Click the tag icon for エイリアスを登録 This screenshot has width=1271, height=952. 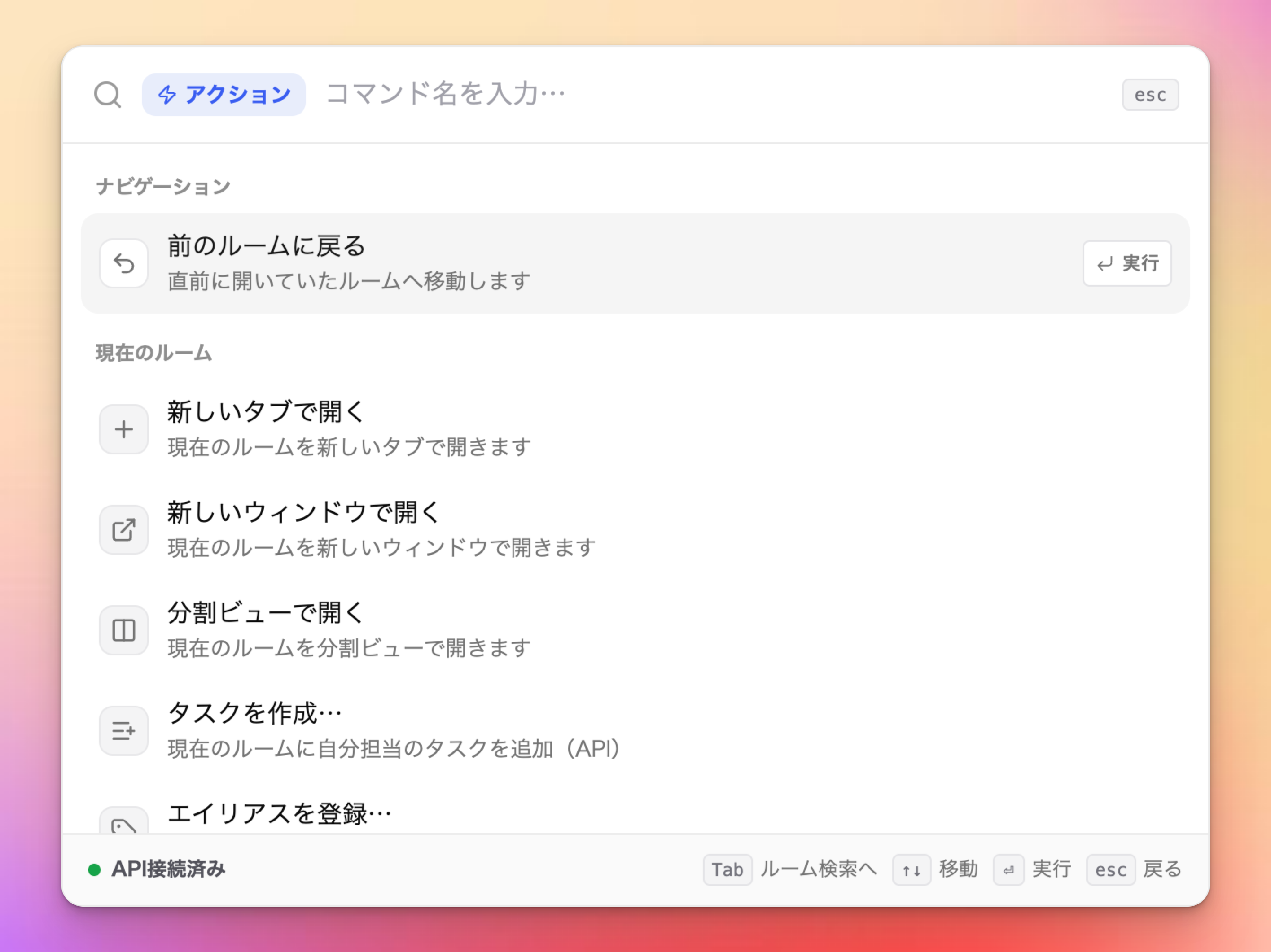point(123,821)
